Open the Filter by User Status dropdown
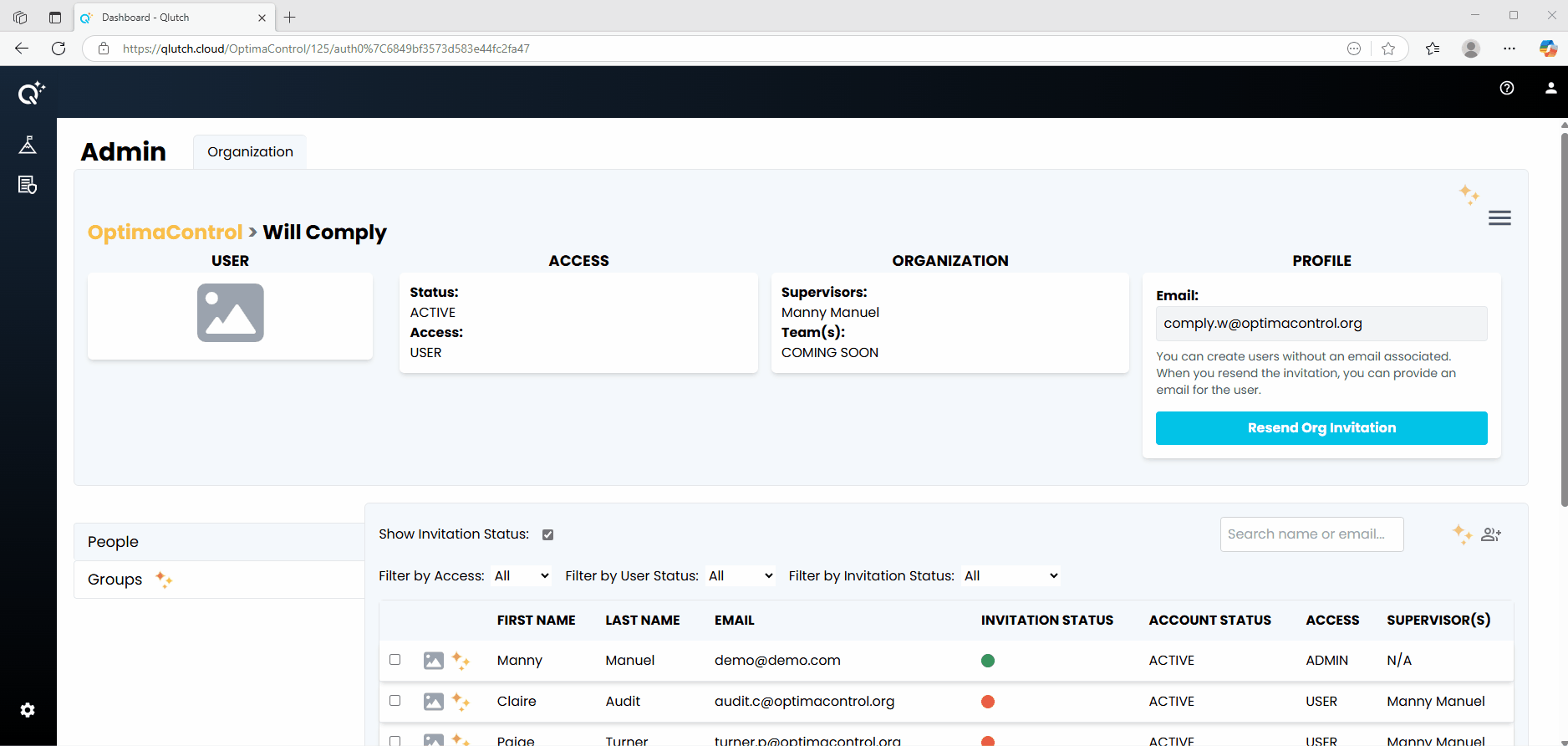The width and height of the screenshot is (1568, 746). point(740,575)
